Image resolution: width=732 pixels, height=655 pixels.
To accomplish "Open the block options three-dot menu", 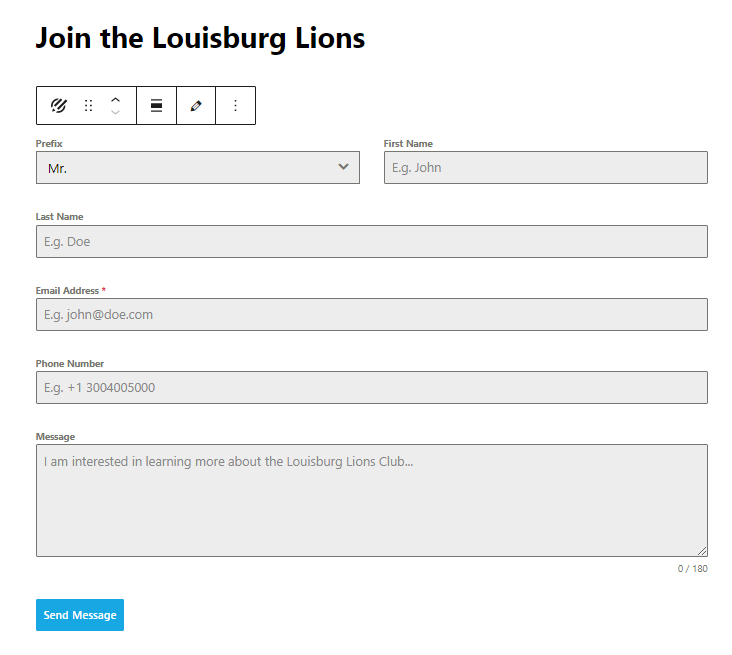I will tap(236, 105).
